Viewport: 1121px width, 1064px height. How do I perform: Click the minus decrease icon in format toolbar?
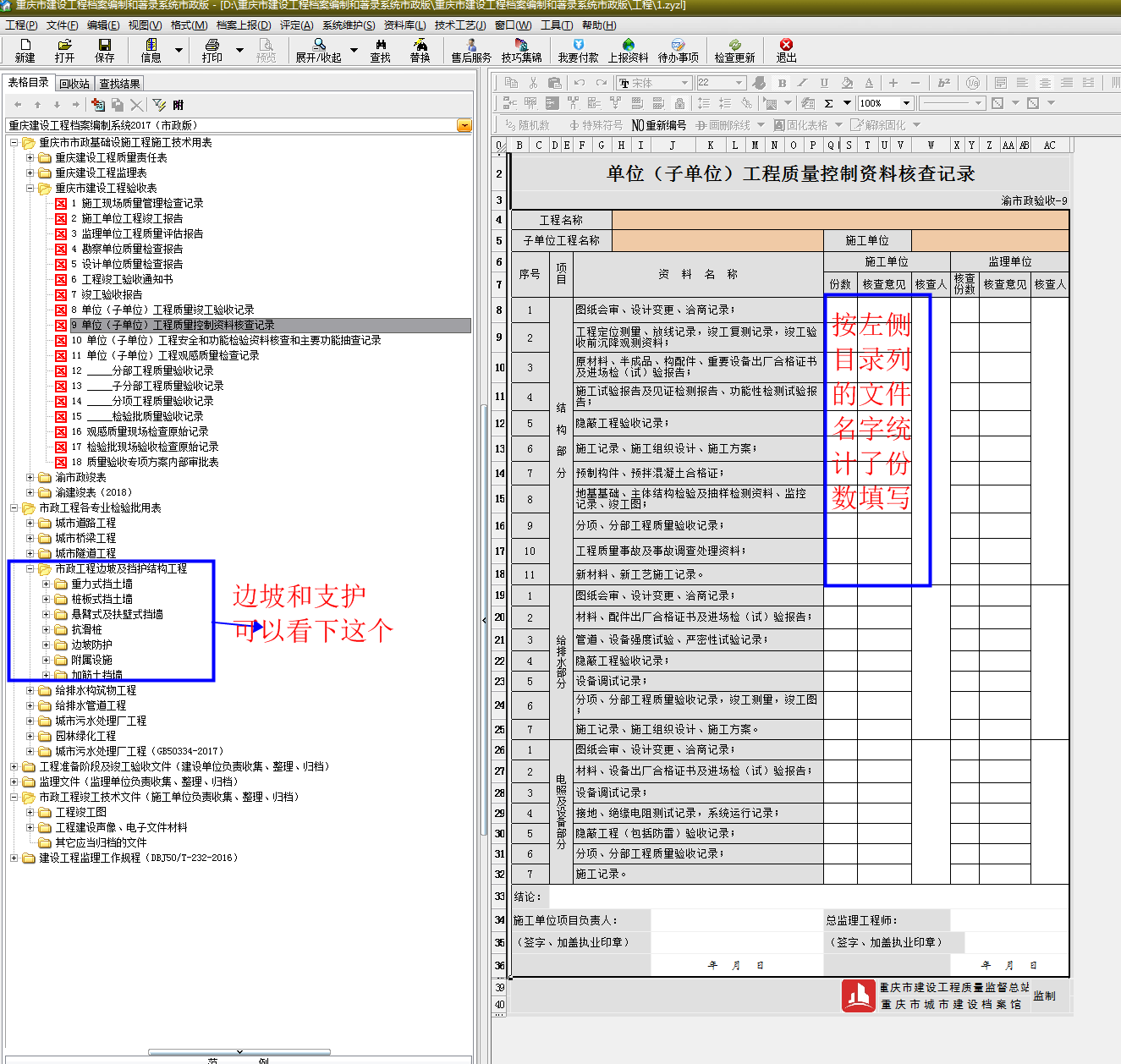[915, 82]
